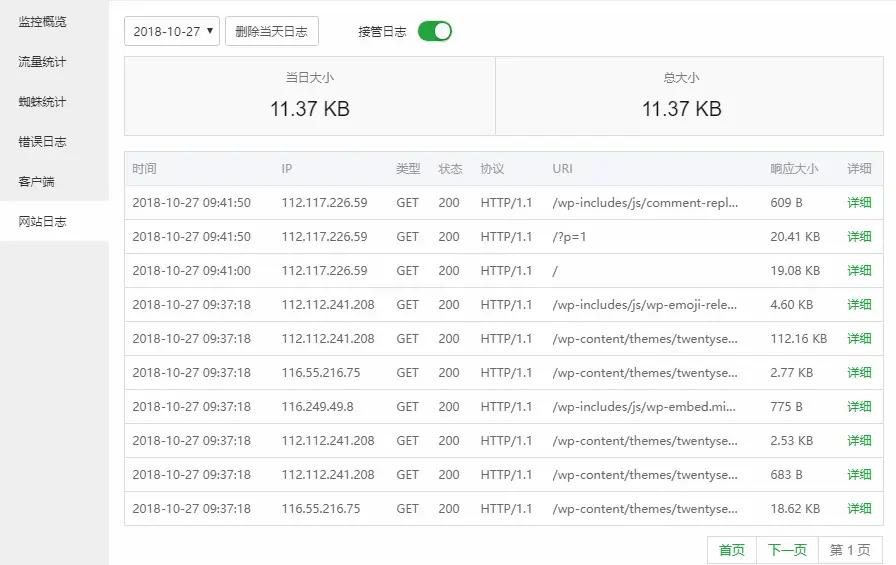View 详细 for the wp-embed.min request
This screenshot has height=565, width=896.
859,406
